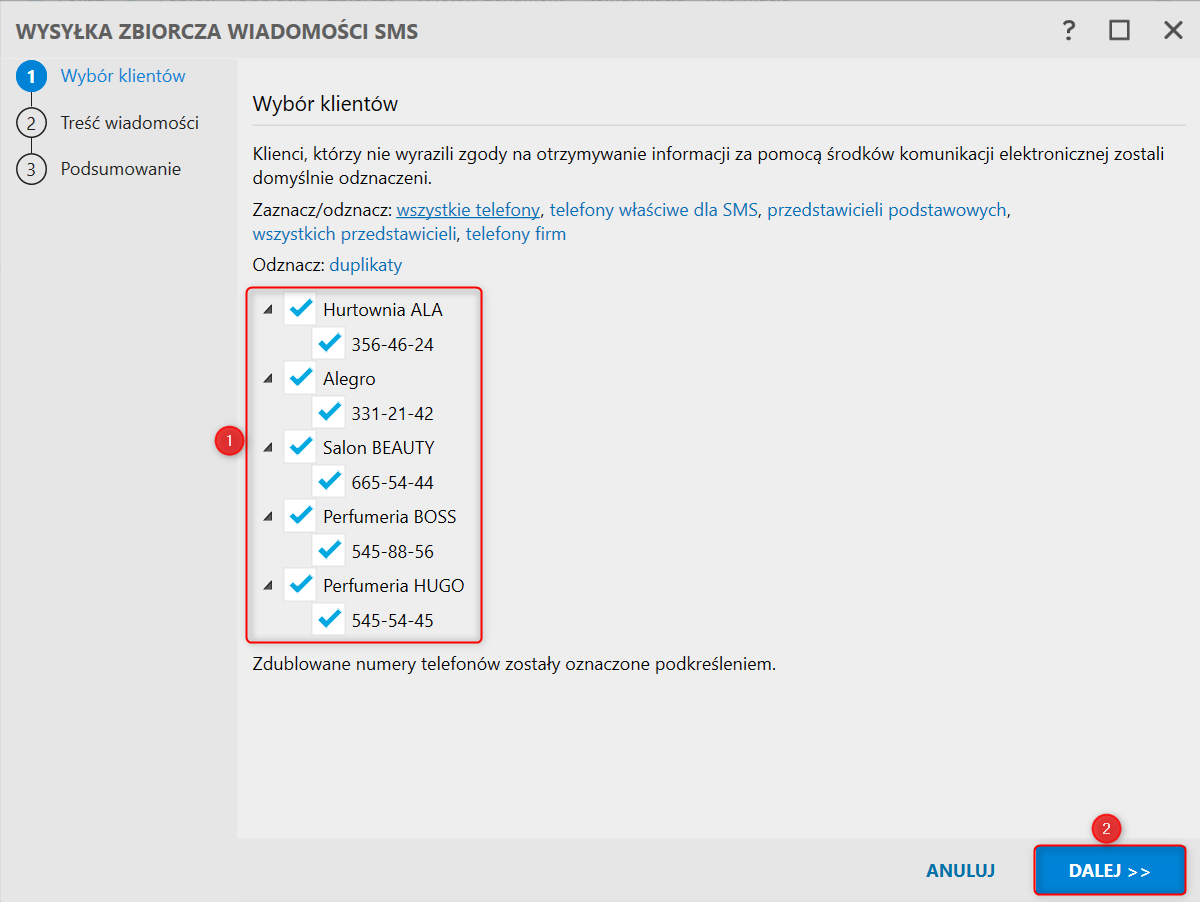Uncheck phone number 331-21-42

pos(328,412)
